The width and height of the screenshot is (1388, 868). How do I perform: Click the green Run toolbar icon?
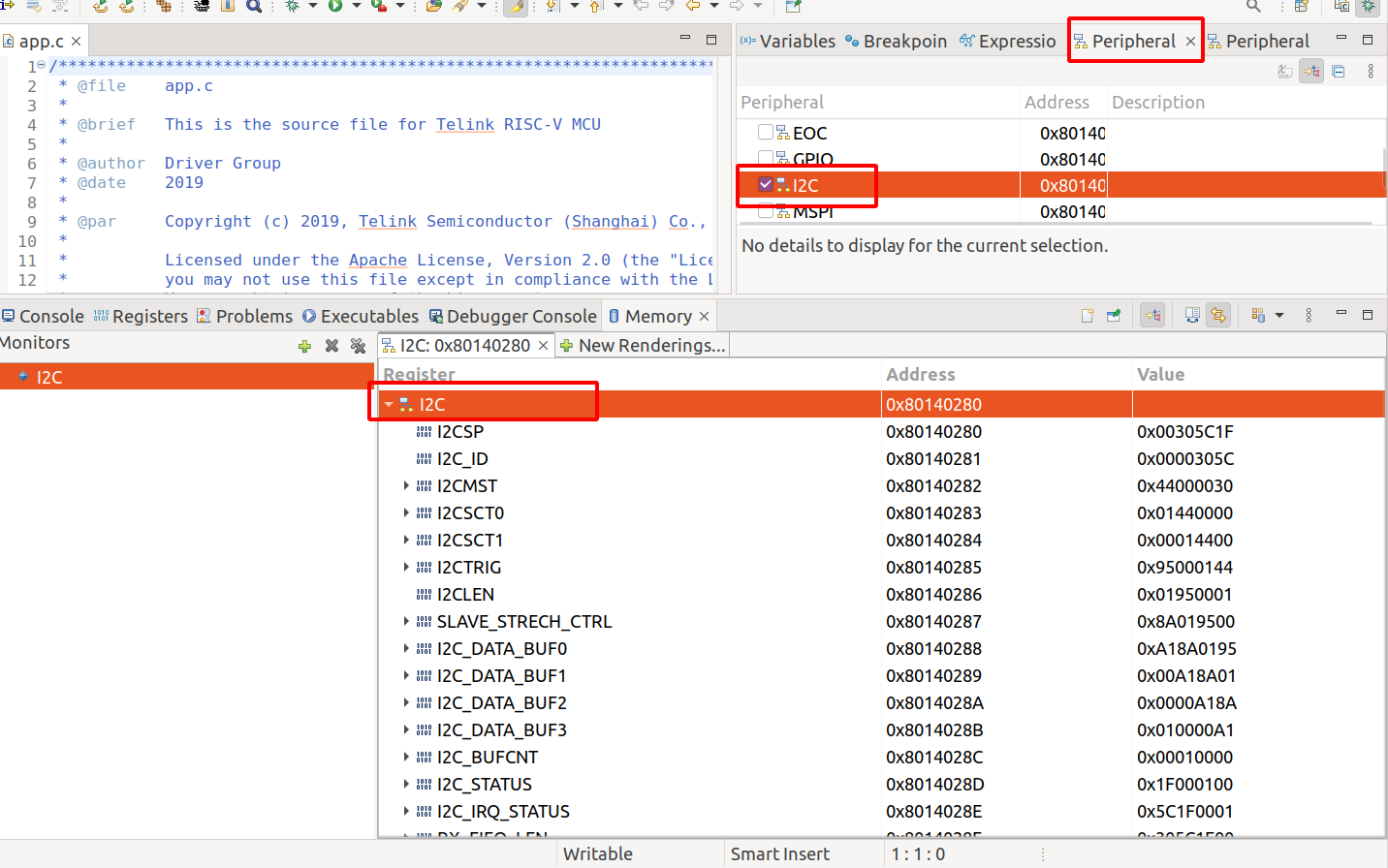pos(335,7)
